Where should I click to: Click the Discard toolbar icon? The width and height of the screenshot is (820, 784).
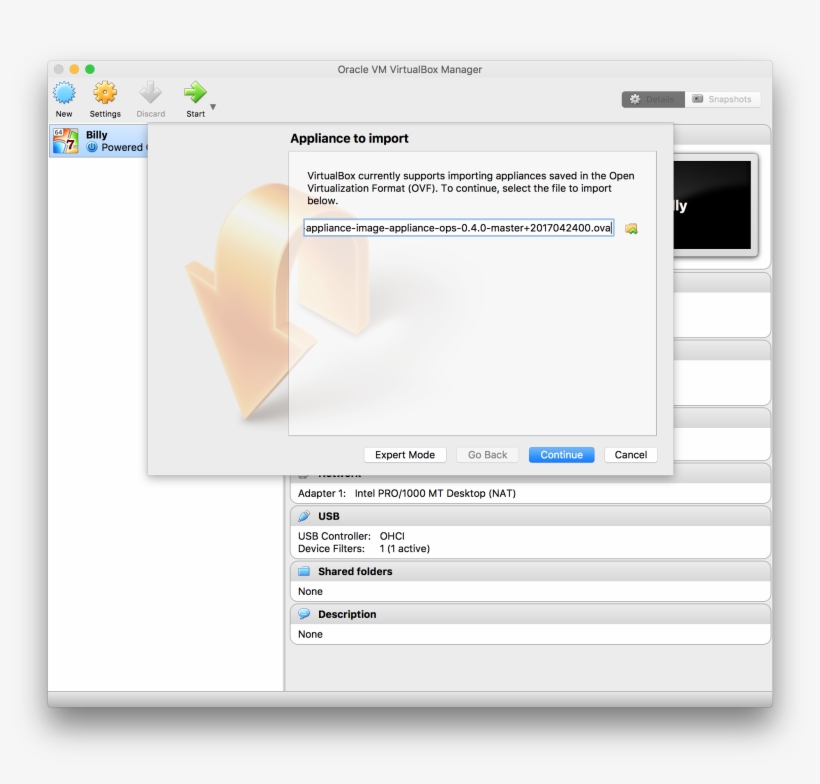(150, 95)
